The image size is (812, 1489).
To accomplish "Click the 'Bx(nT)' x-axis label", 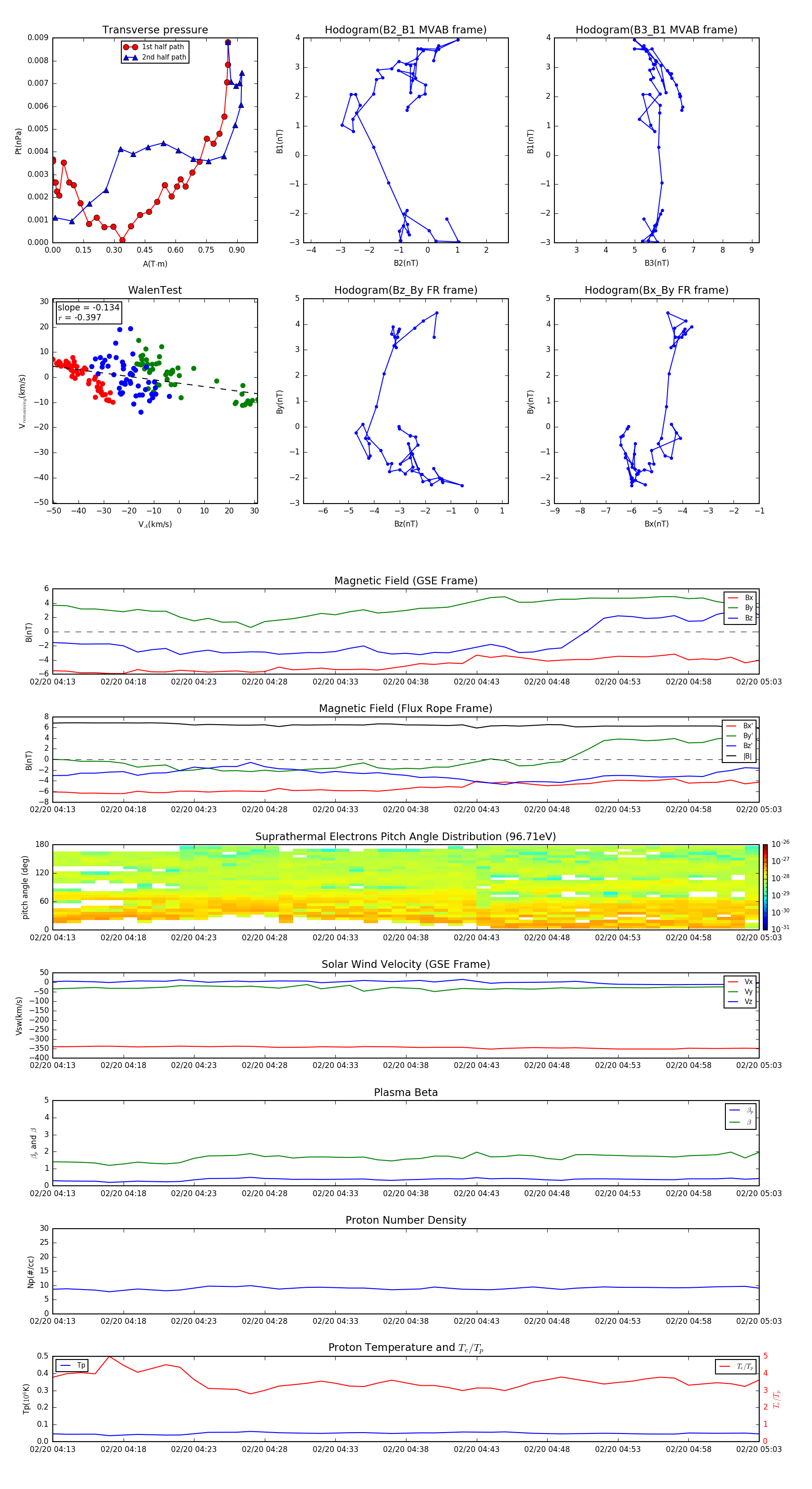I will 656,524.
